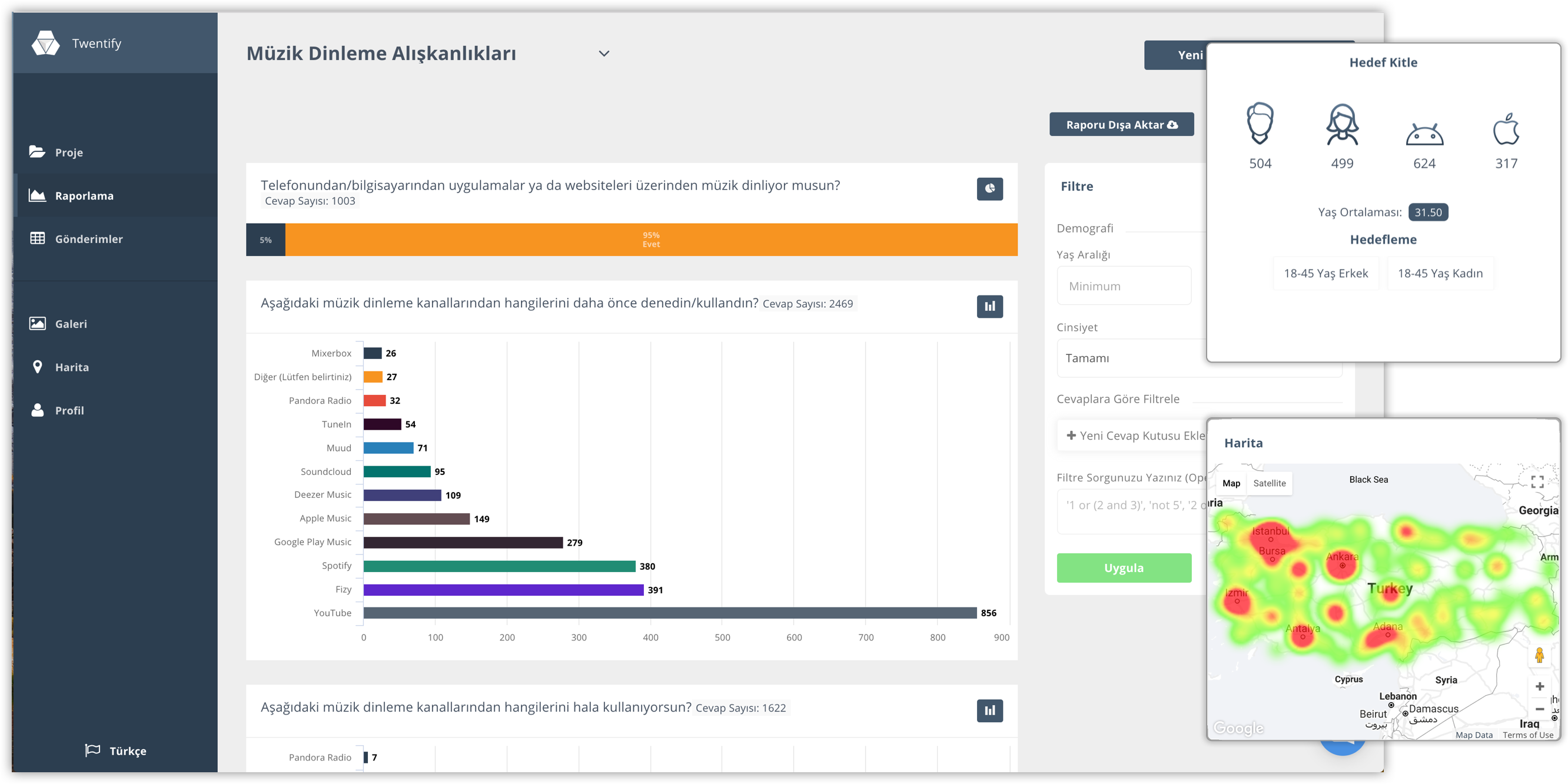
Task: Click the female audience icon showing 499
Action: click(1342, 124)
